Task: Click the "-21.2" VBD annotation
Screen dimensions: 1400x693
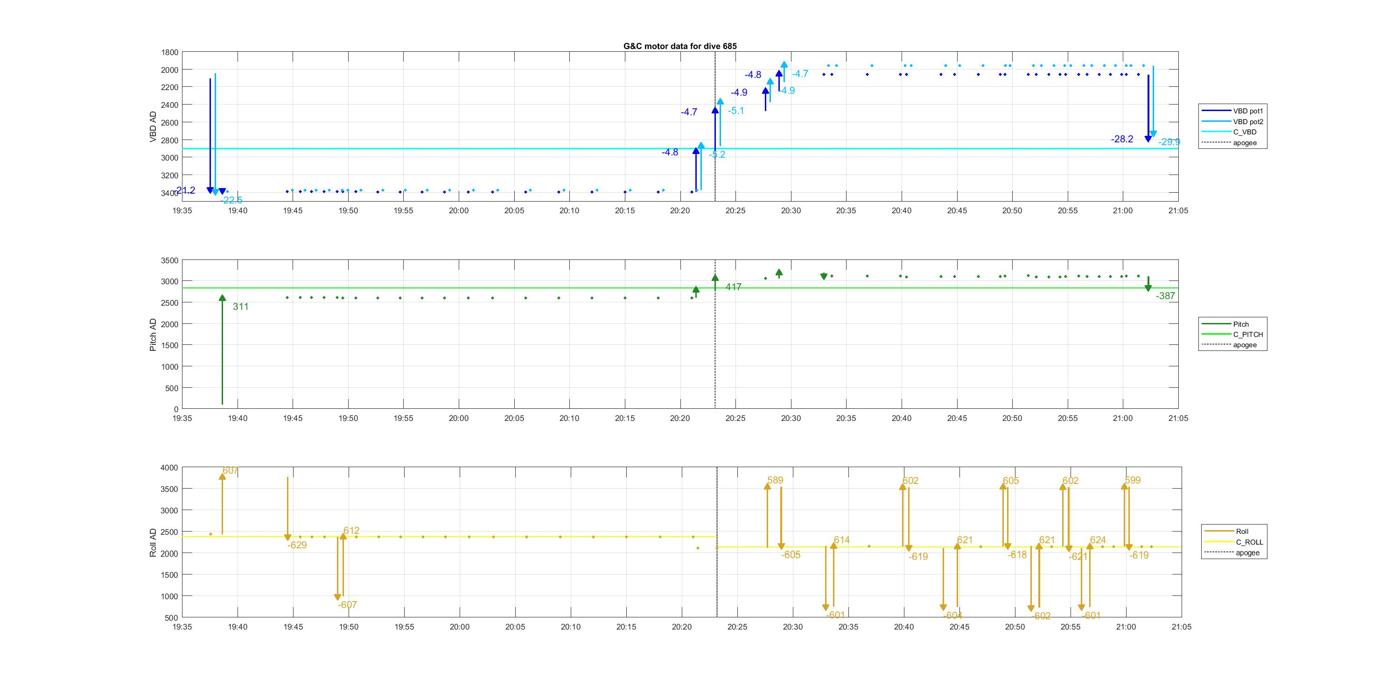Action: pyautogui.click(x=185, y=190)
